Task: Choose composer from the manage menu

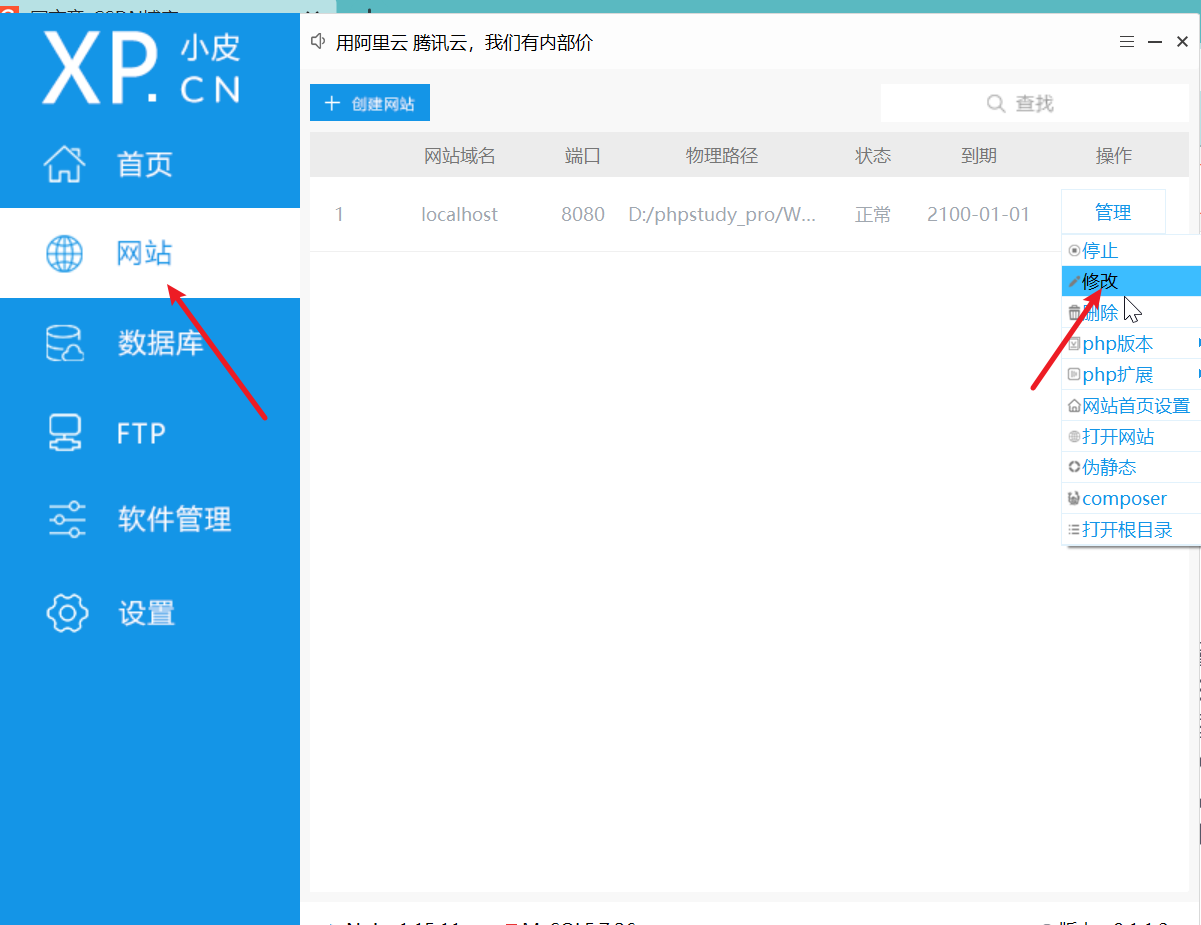Action: click(1131, 498)
